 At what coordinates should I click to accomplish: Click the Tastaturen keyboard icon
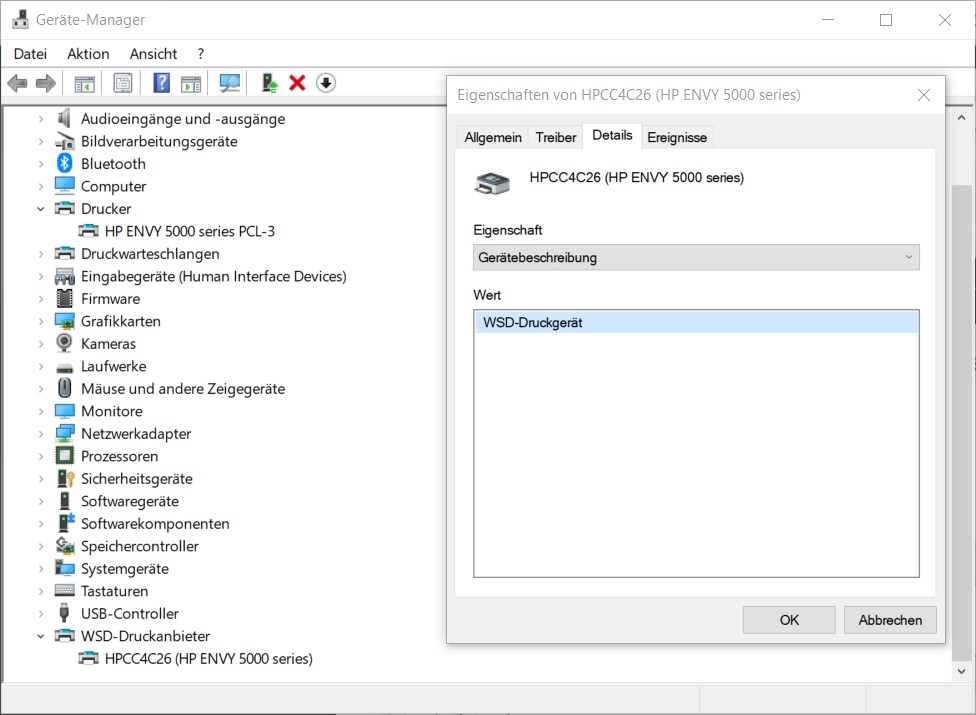click(x=65, y=590)
